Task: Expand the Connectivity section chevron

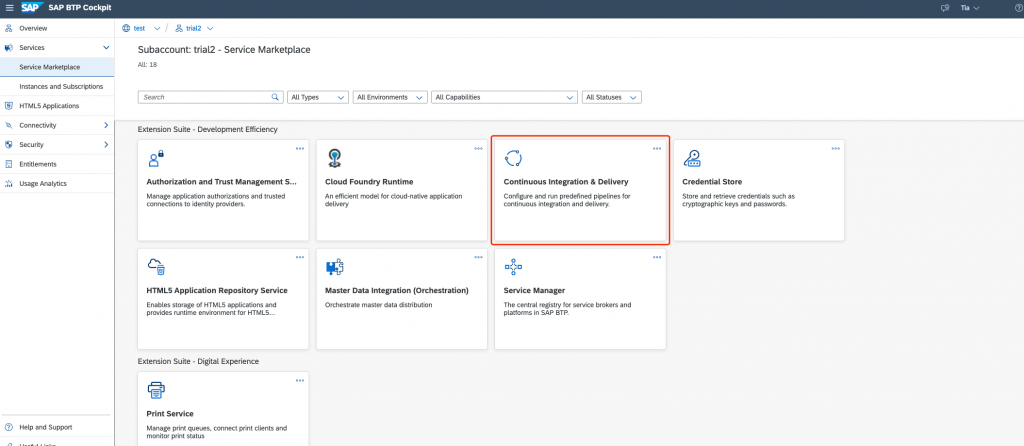Action: [106, 125]
